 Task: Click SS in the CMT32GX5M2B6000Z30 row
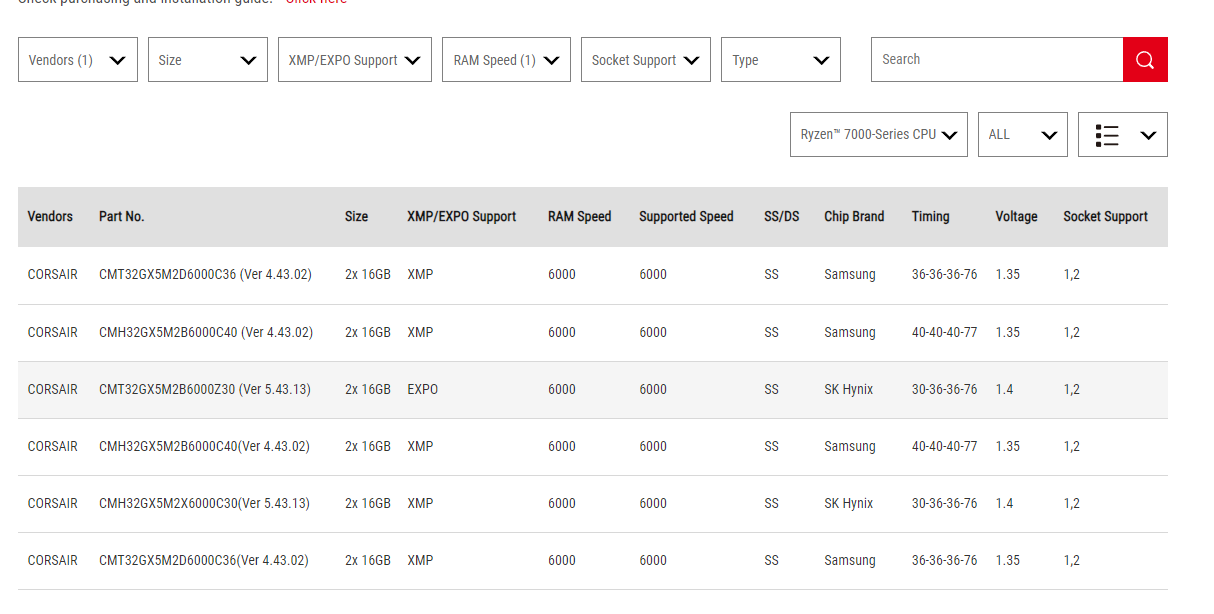coord(771,390)
